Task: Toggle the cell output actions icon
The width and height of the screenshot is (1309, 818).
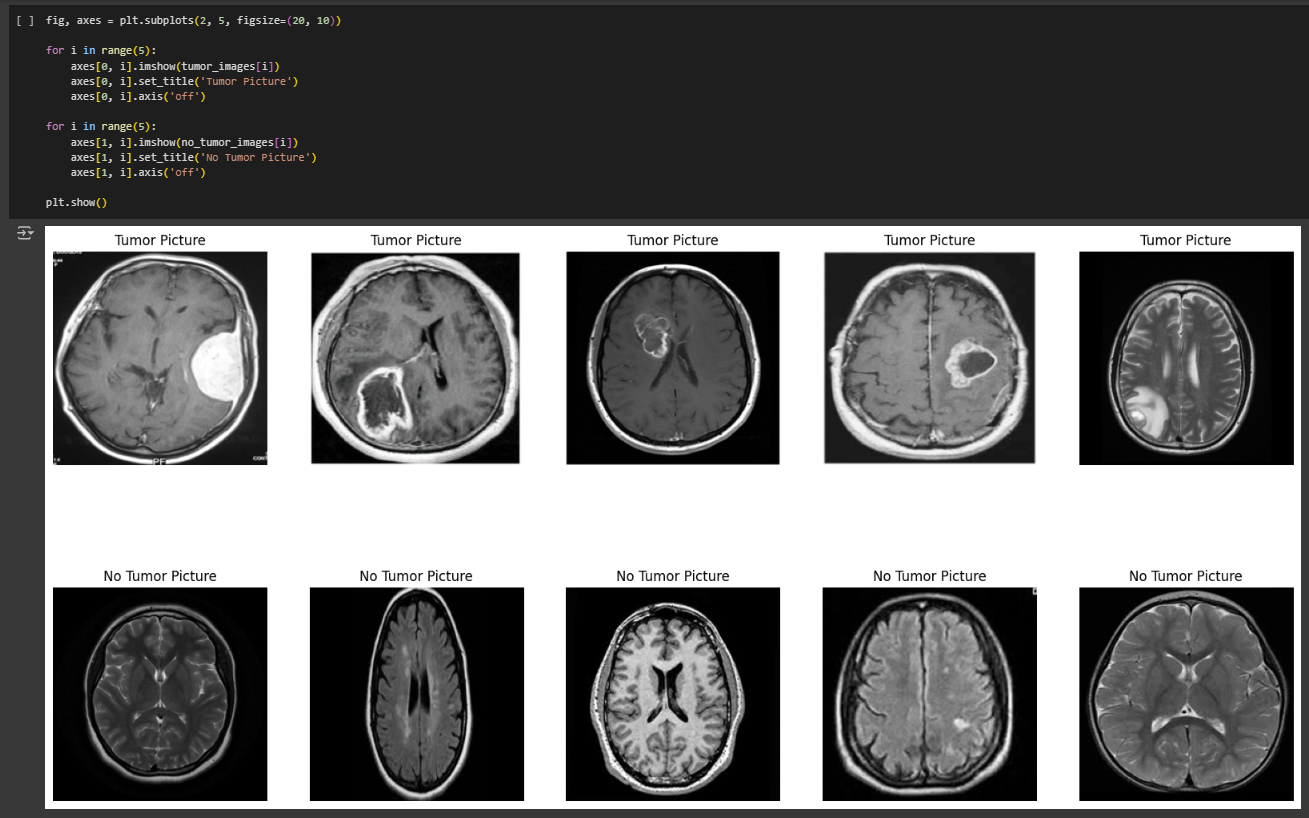Action: click(x=26, y=233)
